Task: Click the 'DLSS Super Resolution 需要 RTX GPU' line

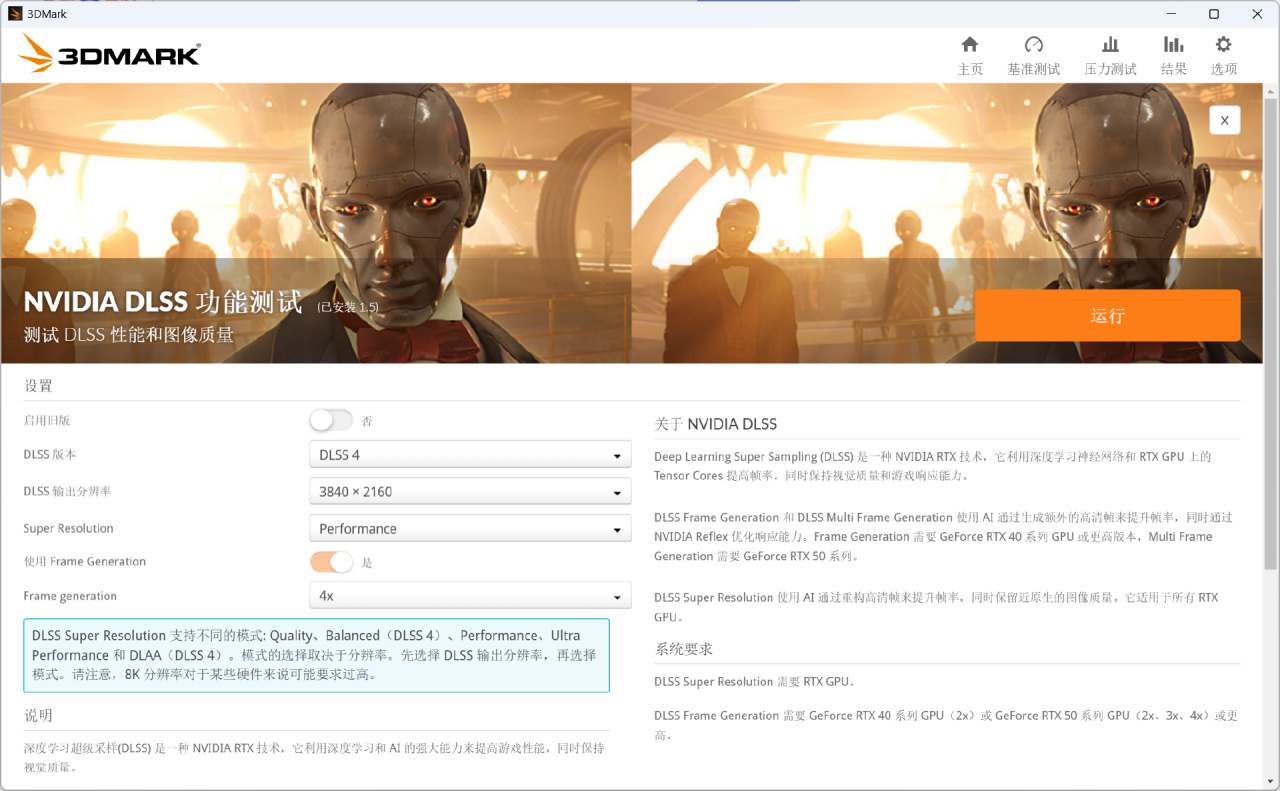Action: pyautogui.click(x=754, y=682)
